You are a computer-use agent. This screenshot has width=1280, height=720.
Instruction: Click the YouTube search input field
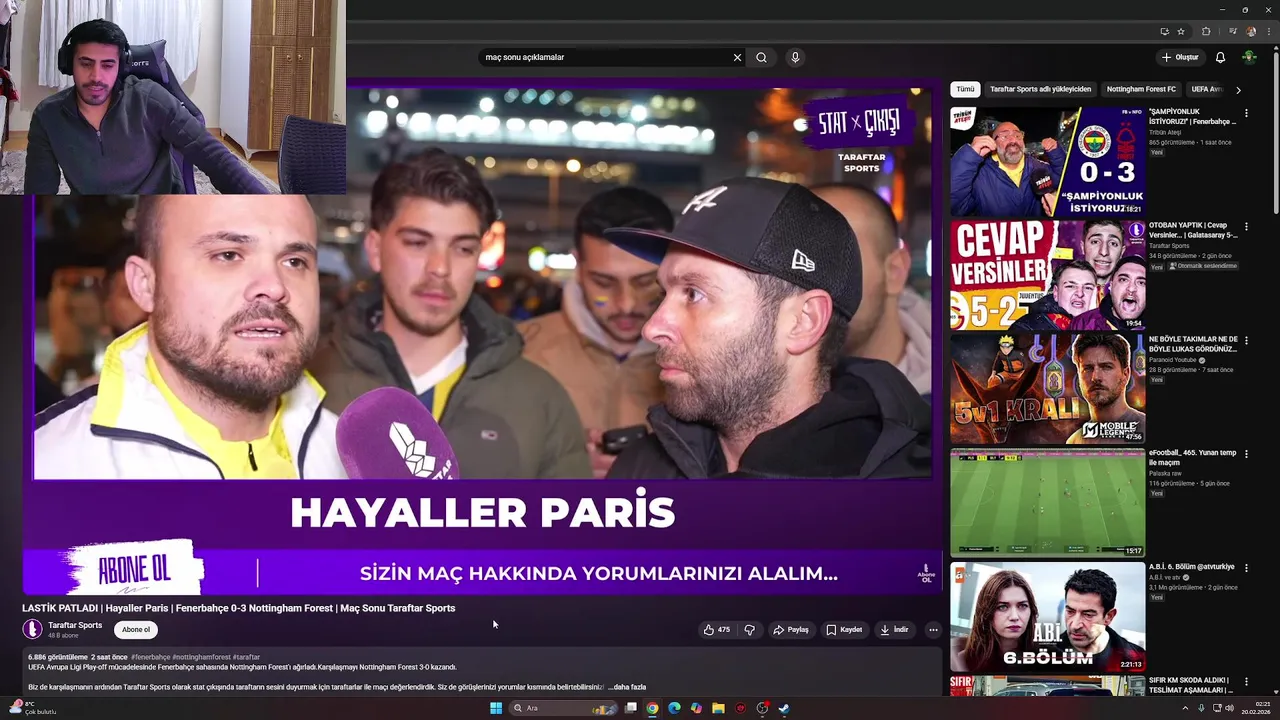point(605,57)
